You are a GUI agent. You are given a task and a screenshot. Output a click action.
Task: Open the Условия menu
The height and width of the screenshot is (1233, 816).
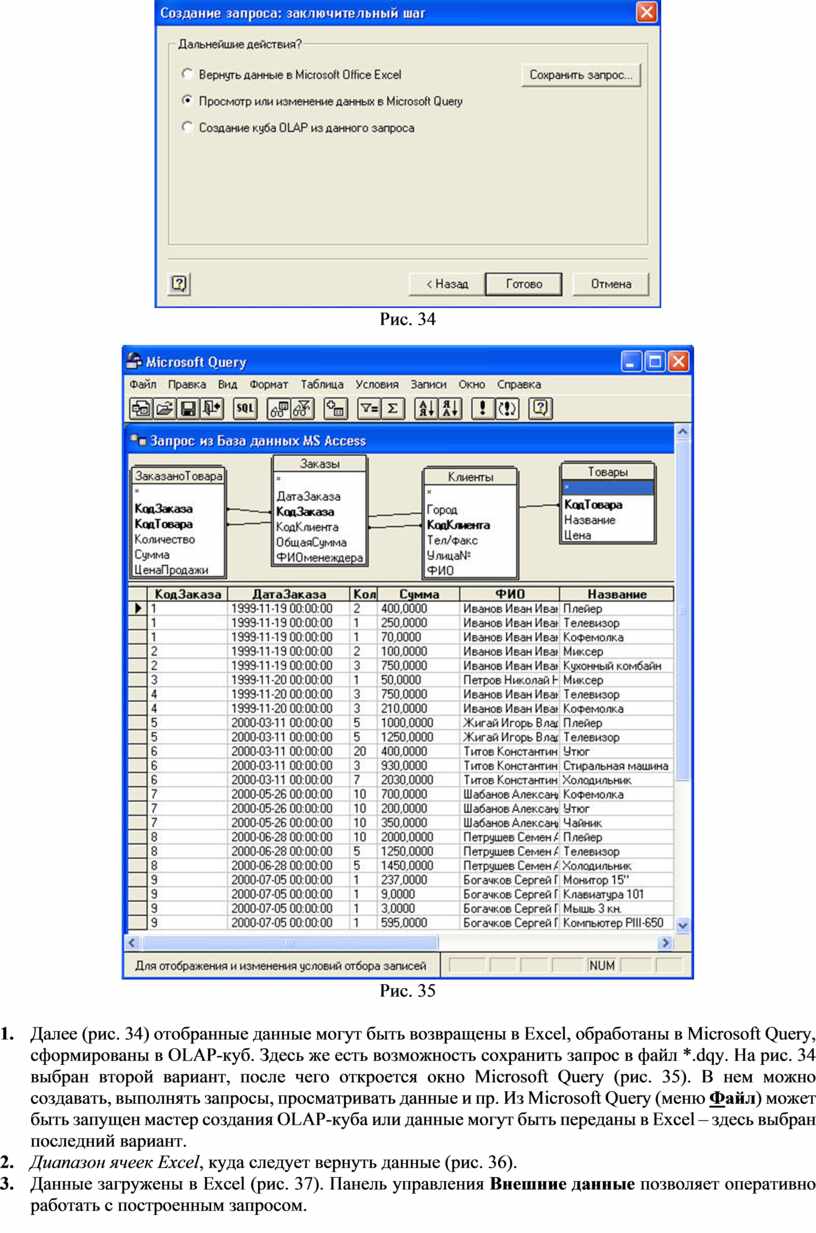(377, 384)
